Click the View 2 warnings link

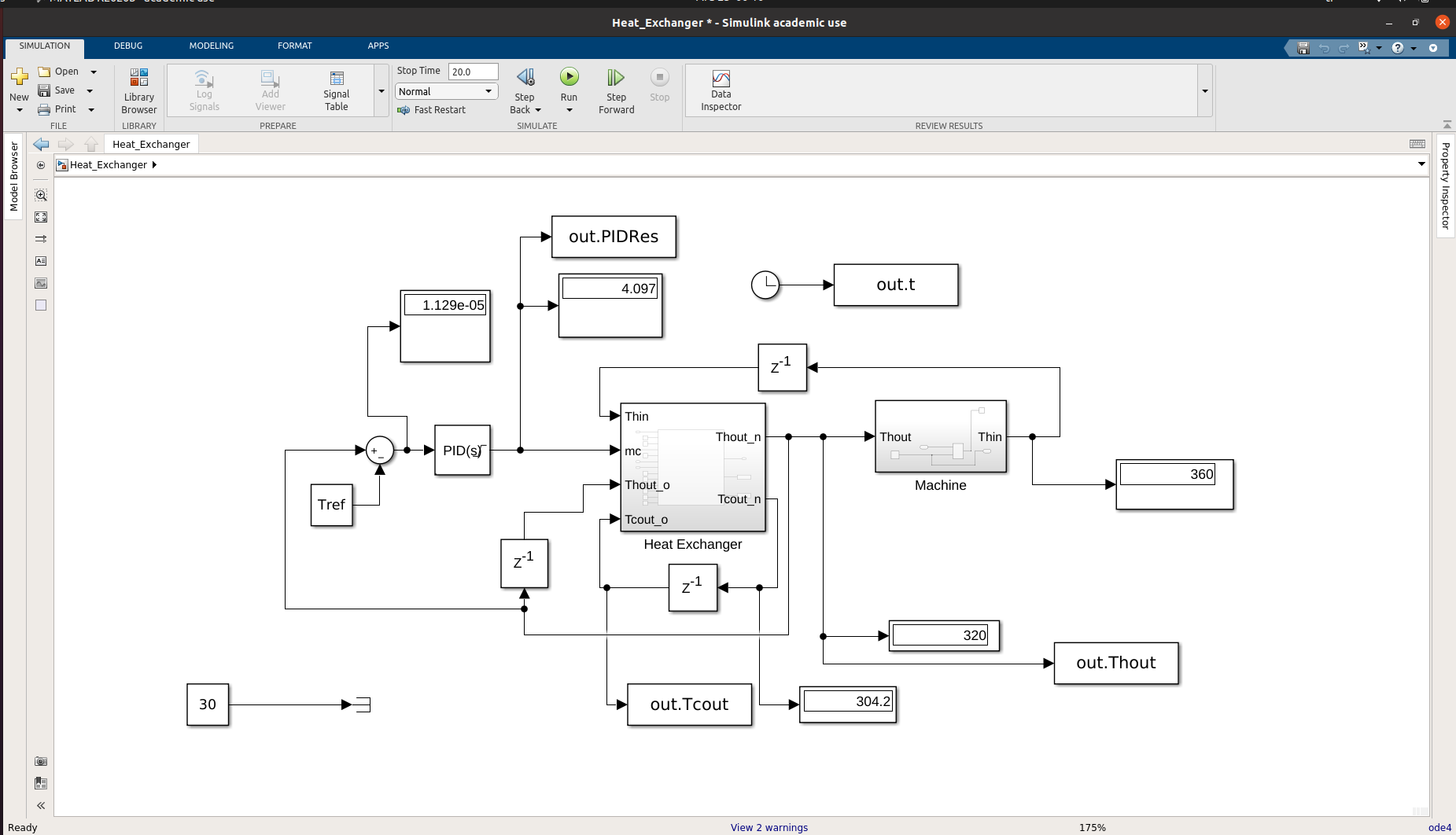tap(769, 827)
